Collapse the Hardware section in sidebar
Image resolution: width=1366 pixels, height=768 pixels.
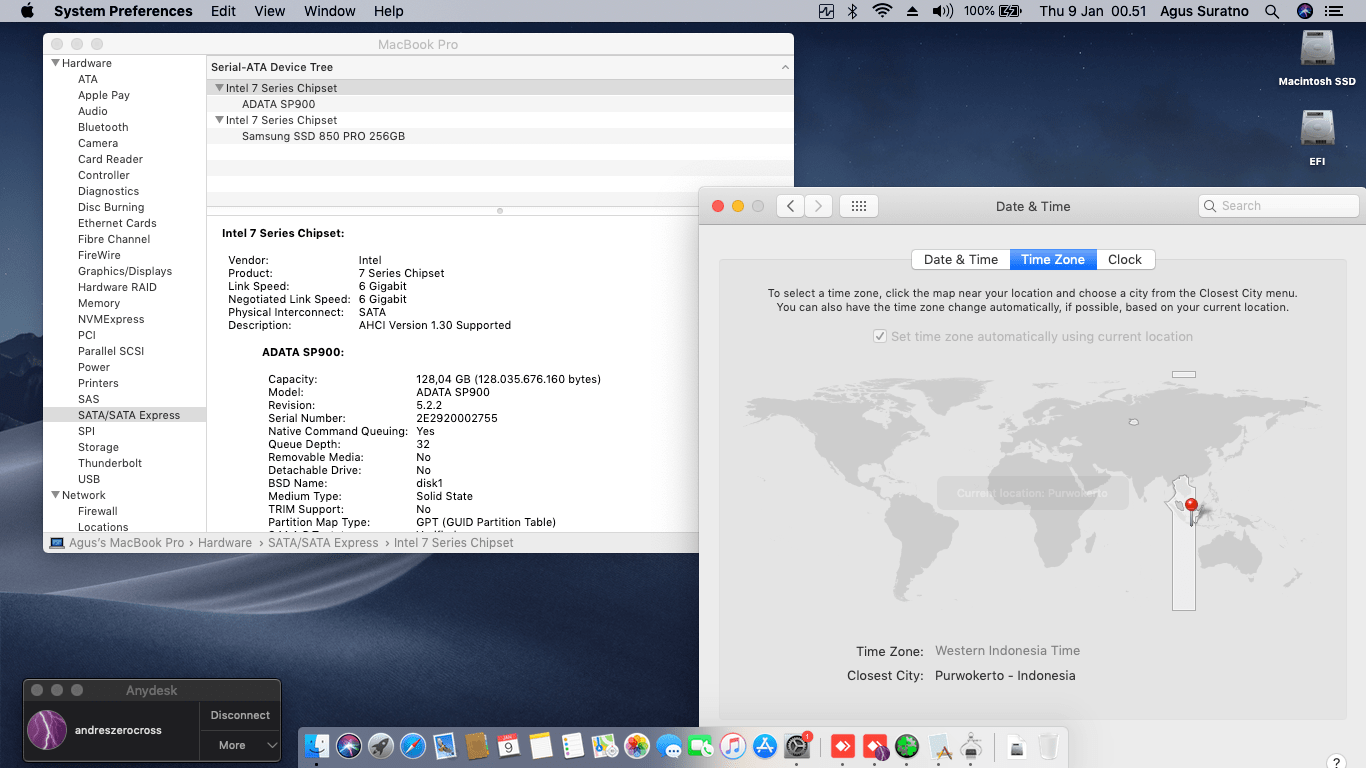click(56, 63)
